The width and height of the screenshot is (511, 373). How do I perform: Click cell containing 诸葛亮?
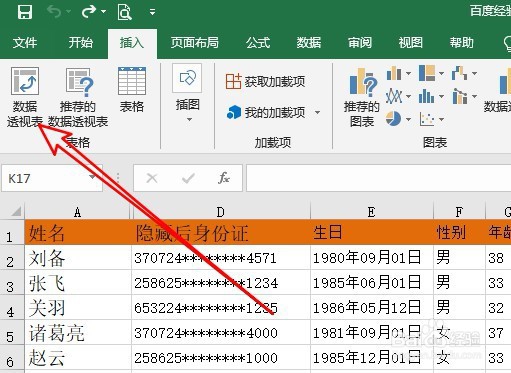click(78, 333)
